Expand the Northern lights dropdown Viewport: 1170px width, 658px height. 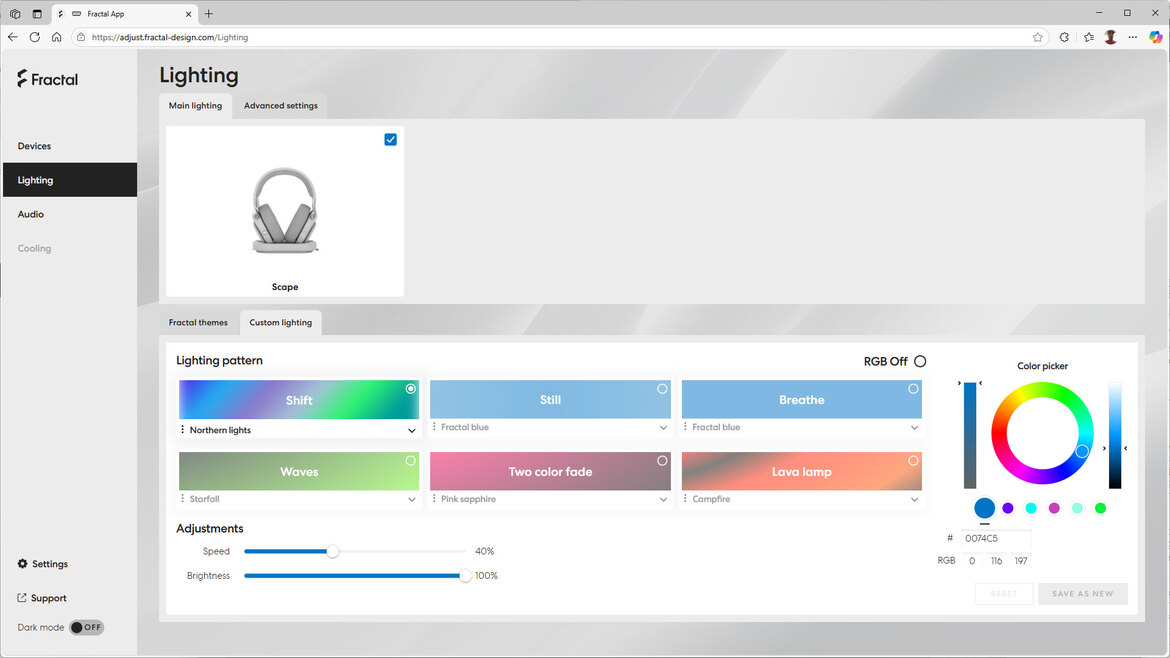pos(411,430)
